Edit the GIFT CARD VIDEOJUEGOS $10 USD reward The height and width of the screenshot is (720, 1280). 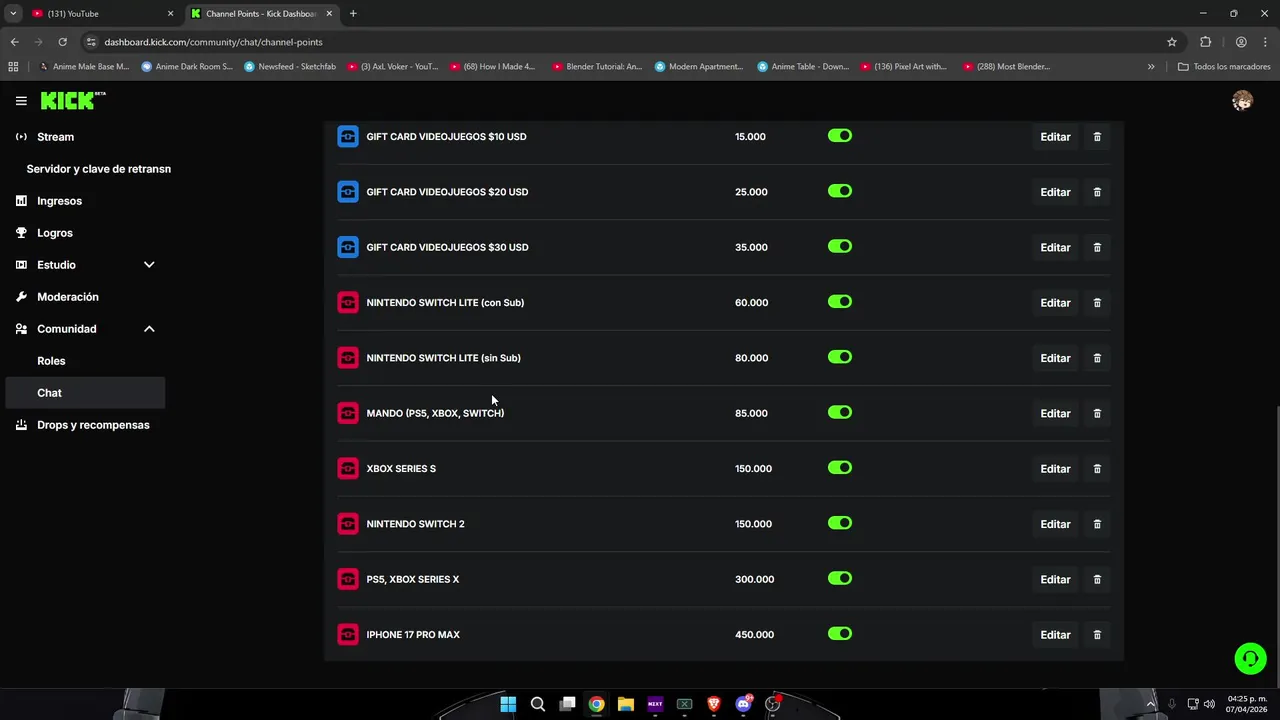coord(1055,137)
